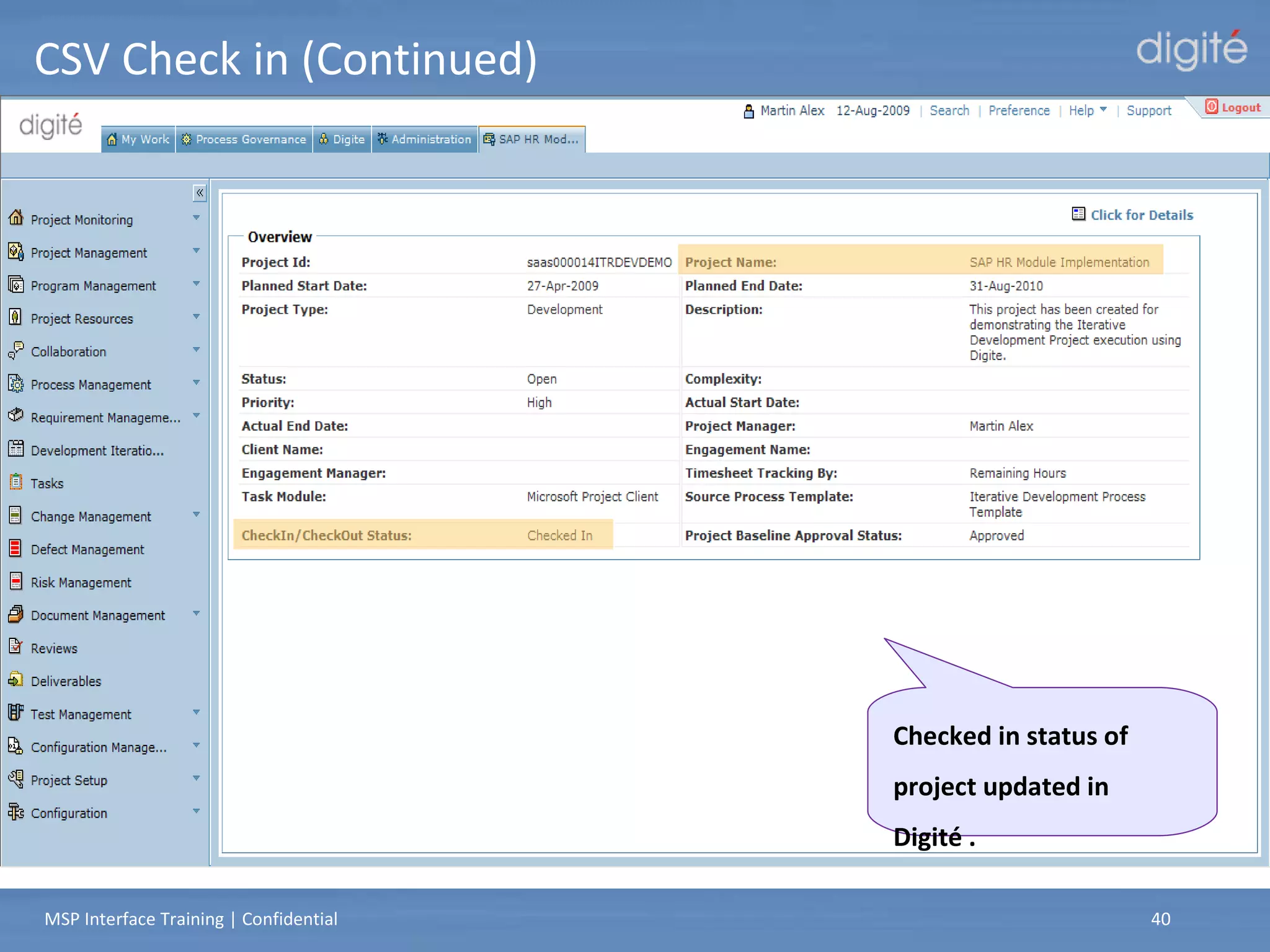Expand the Configuration Management arrow
Screen dimensions: 1270x952
pos(197,745)
